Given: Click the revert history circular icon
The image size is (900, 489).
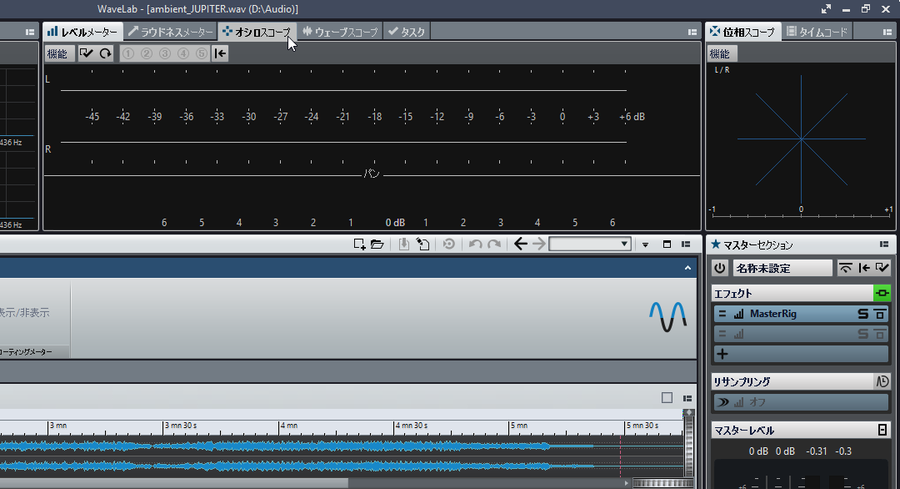Looking at the screenshot, I should [449, 244].
